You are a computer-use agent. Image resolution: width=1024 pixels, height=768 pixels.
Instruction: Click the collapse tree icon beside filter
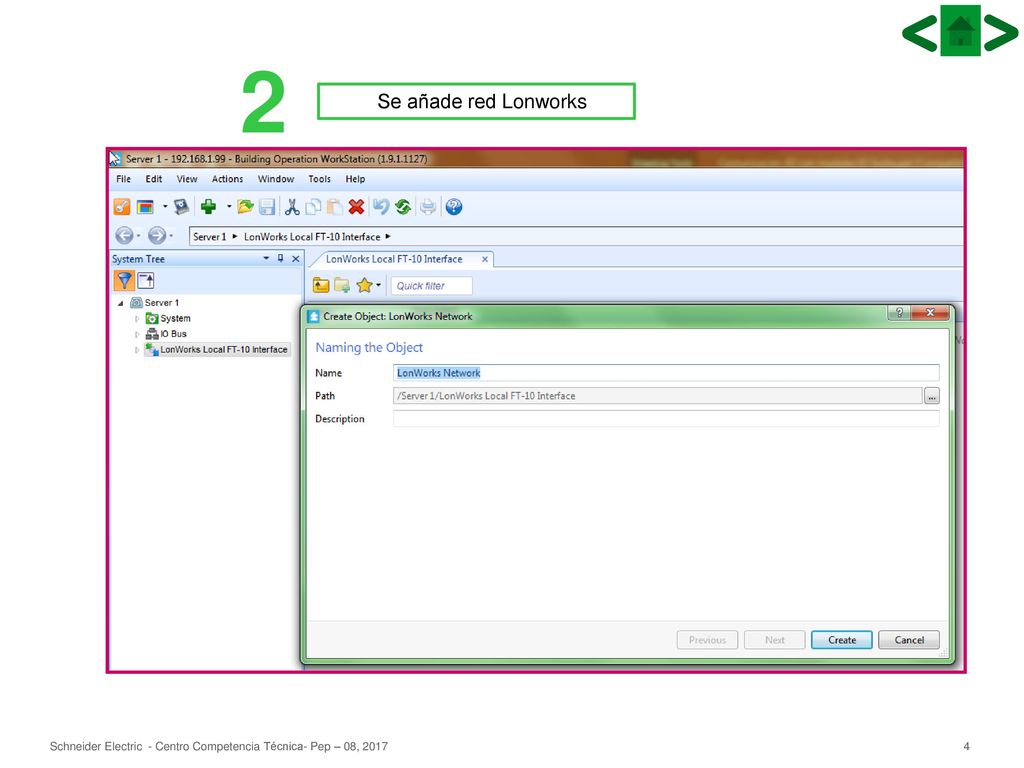tap(146, 281)
